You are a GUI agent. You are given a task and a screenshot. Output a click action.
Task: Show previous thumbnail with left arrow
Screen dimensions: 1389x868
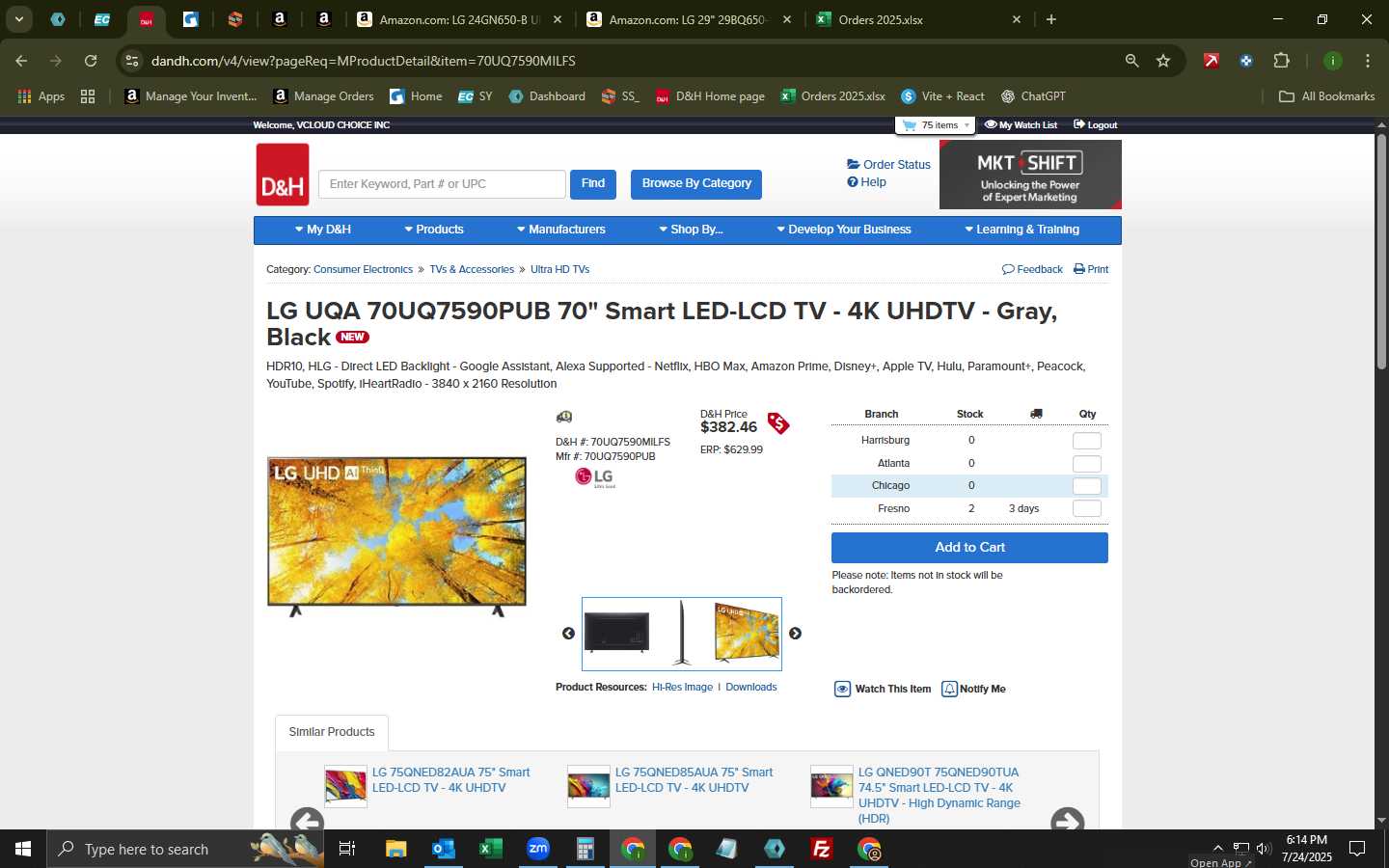pyautogui.click(x=568, y=634)
